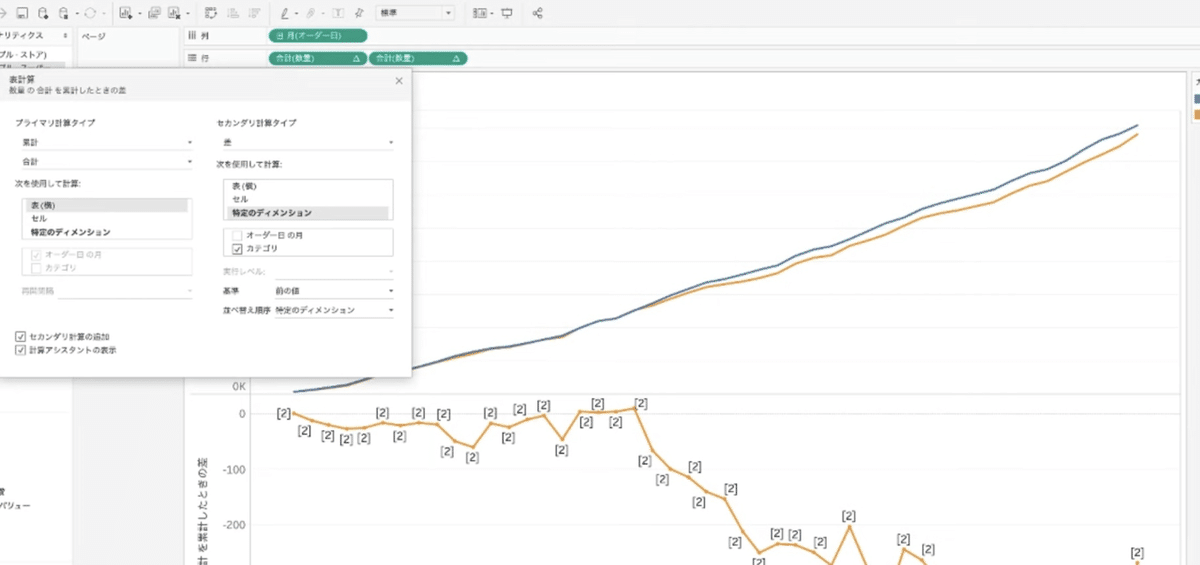Toggle greyed カテゴリ checkbox in primary section

36,268
